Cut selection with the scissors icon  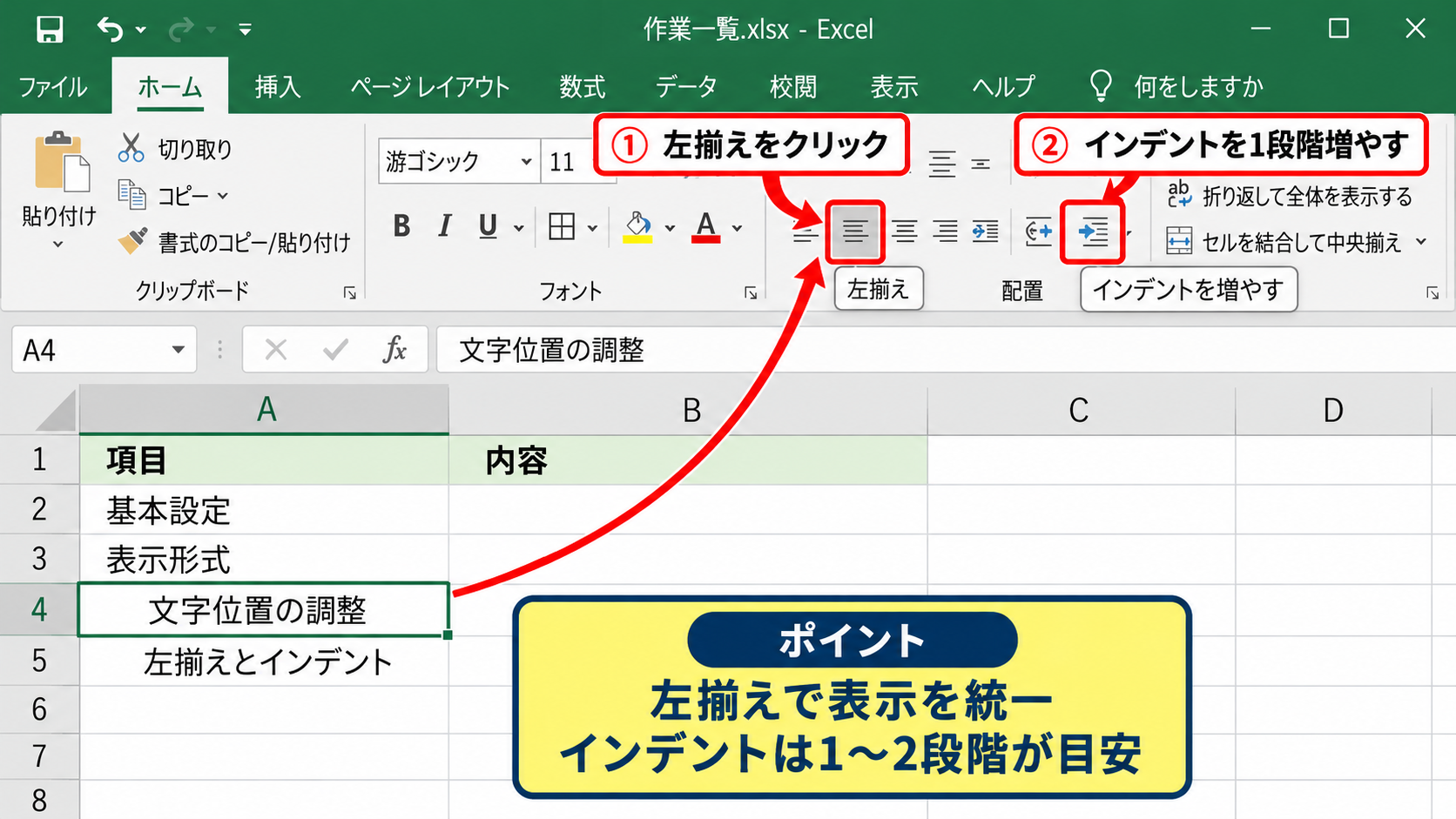(131, 148)
